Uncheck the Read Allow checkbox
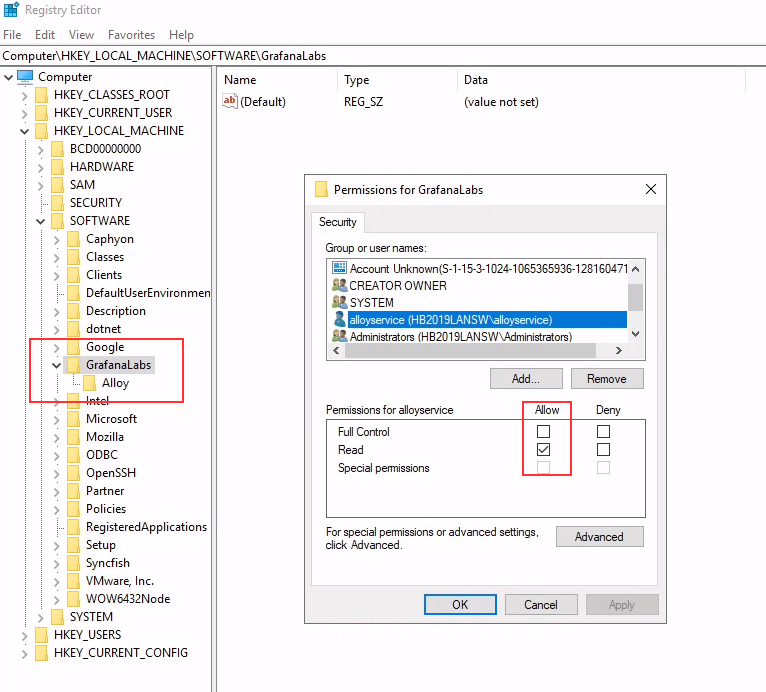 [x=543, y=449]
